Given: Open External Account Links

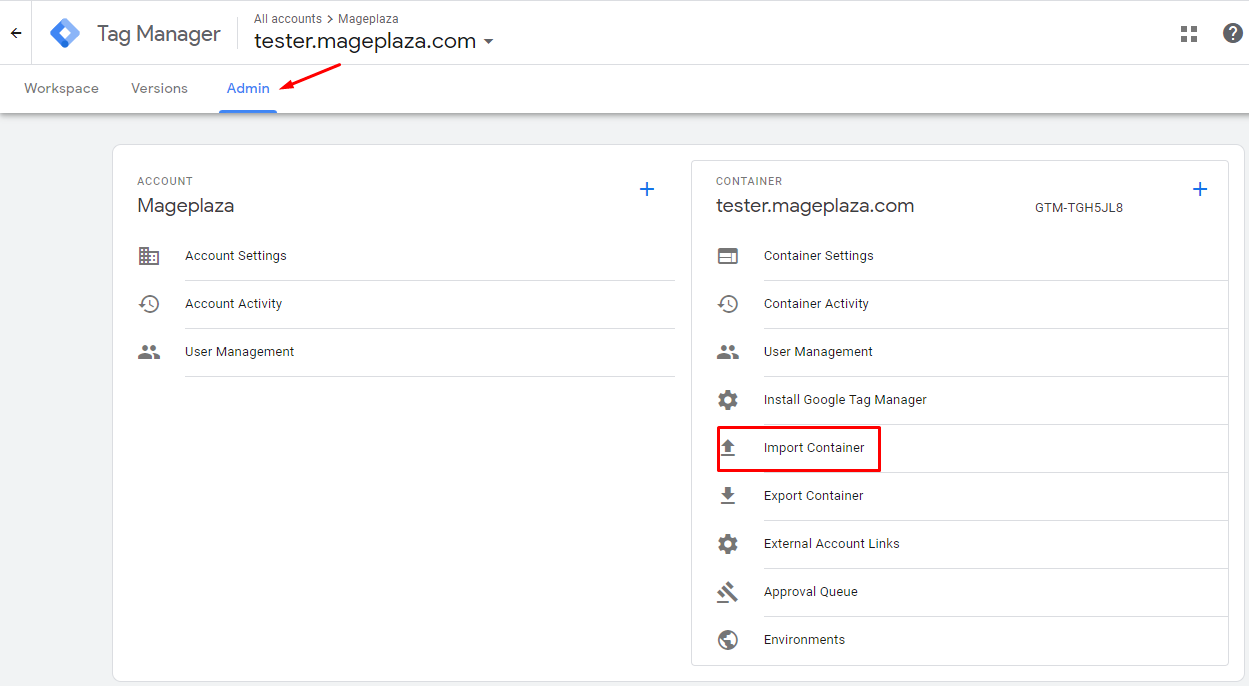Looking at the screenshot, I should (x=832, y=544).
